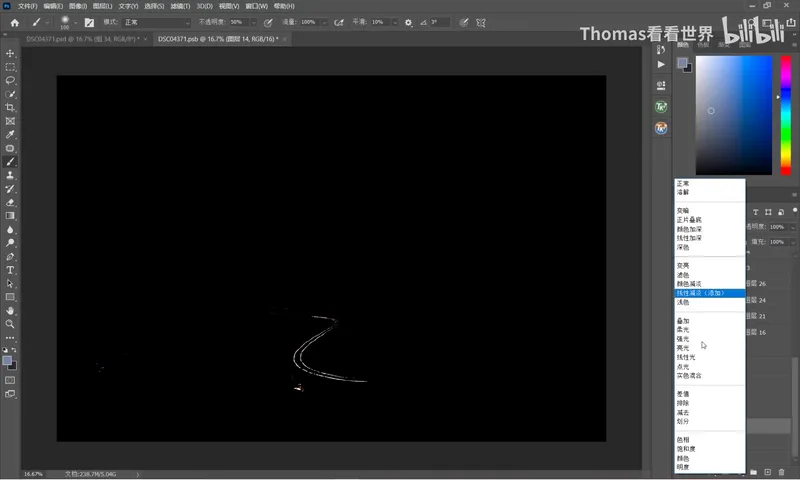Click the delete layer trash icon

[x=781, y=472]
